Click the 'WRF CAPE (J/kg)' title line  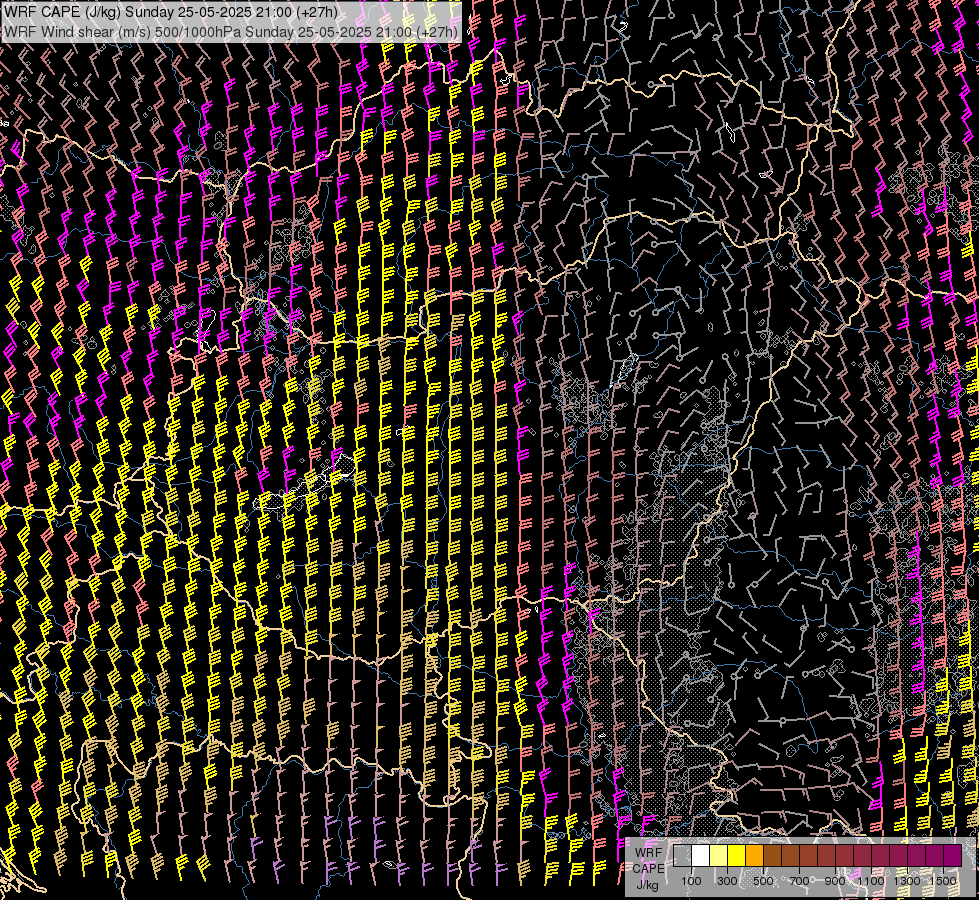click(170, 12)
